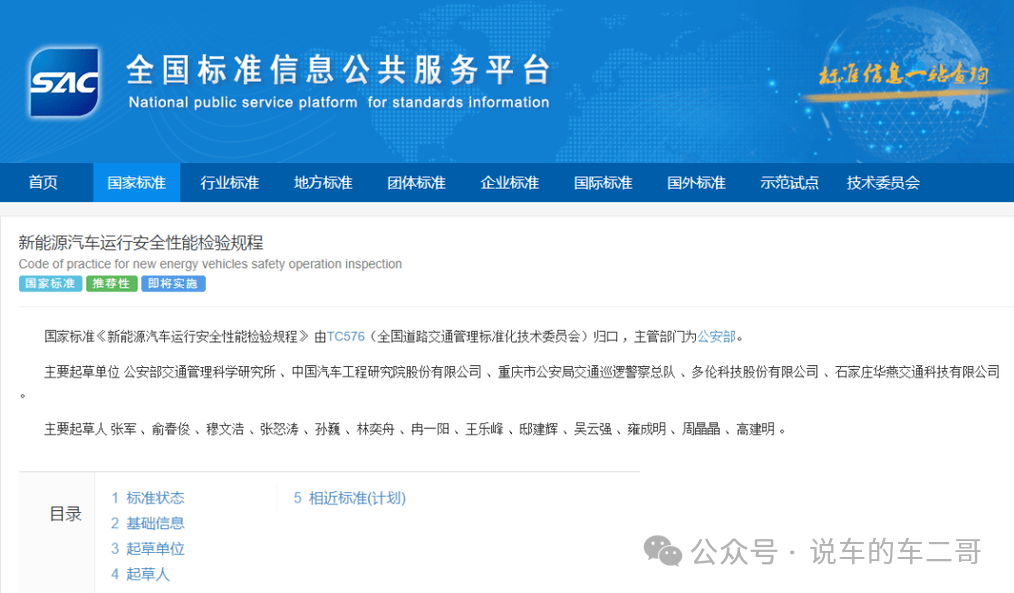This screenshot has height=593, width=1014.
Task: Open the 公安部 department link
Action: (x=716, y=336)
